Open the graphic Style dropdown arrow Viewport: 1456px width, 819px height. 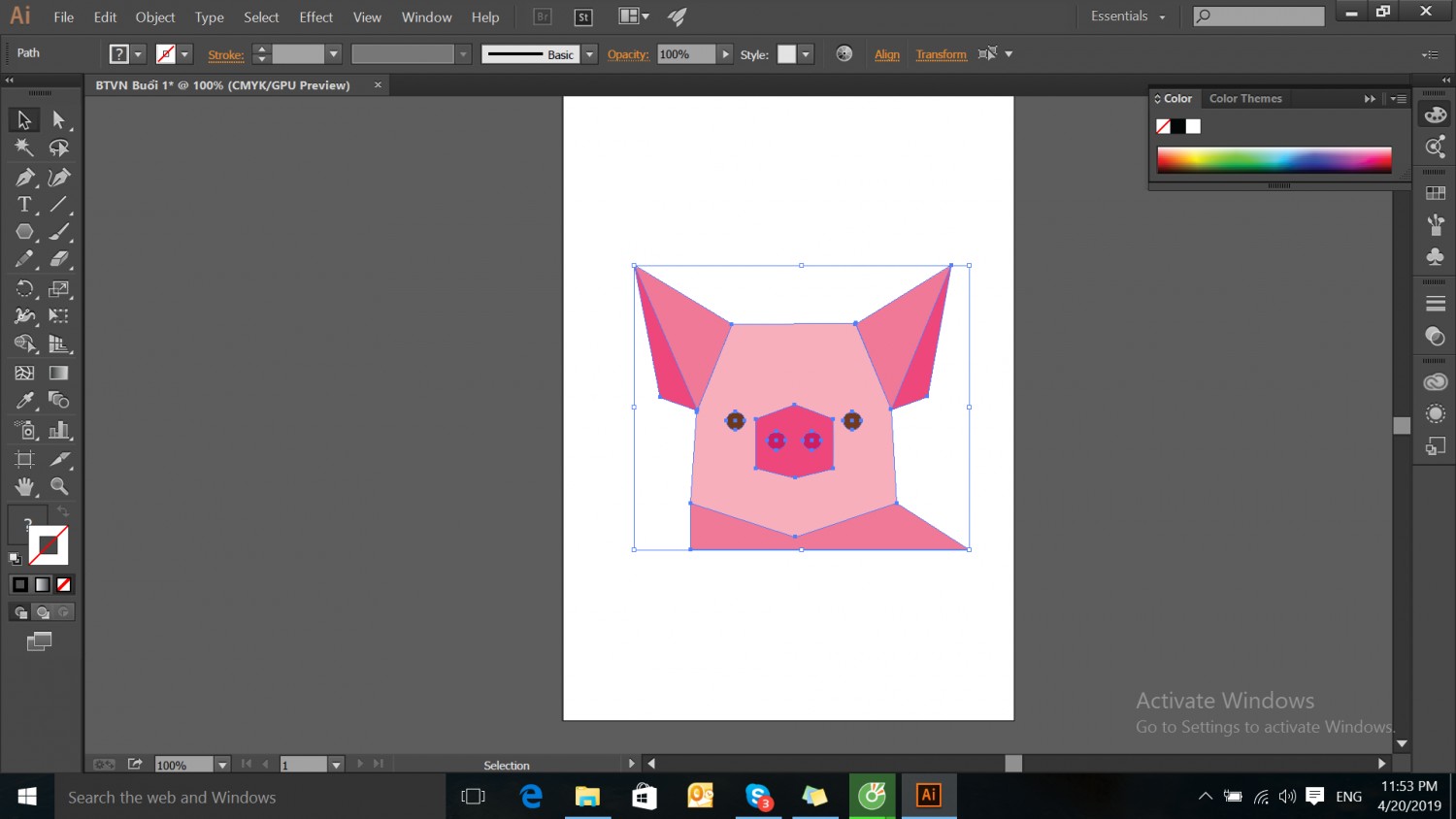806,54
